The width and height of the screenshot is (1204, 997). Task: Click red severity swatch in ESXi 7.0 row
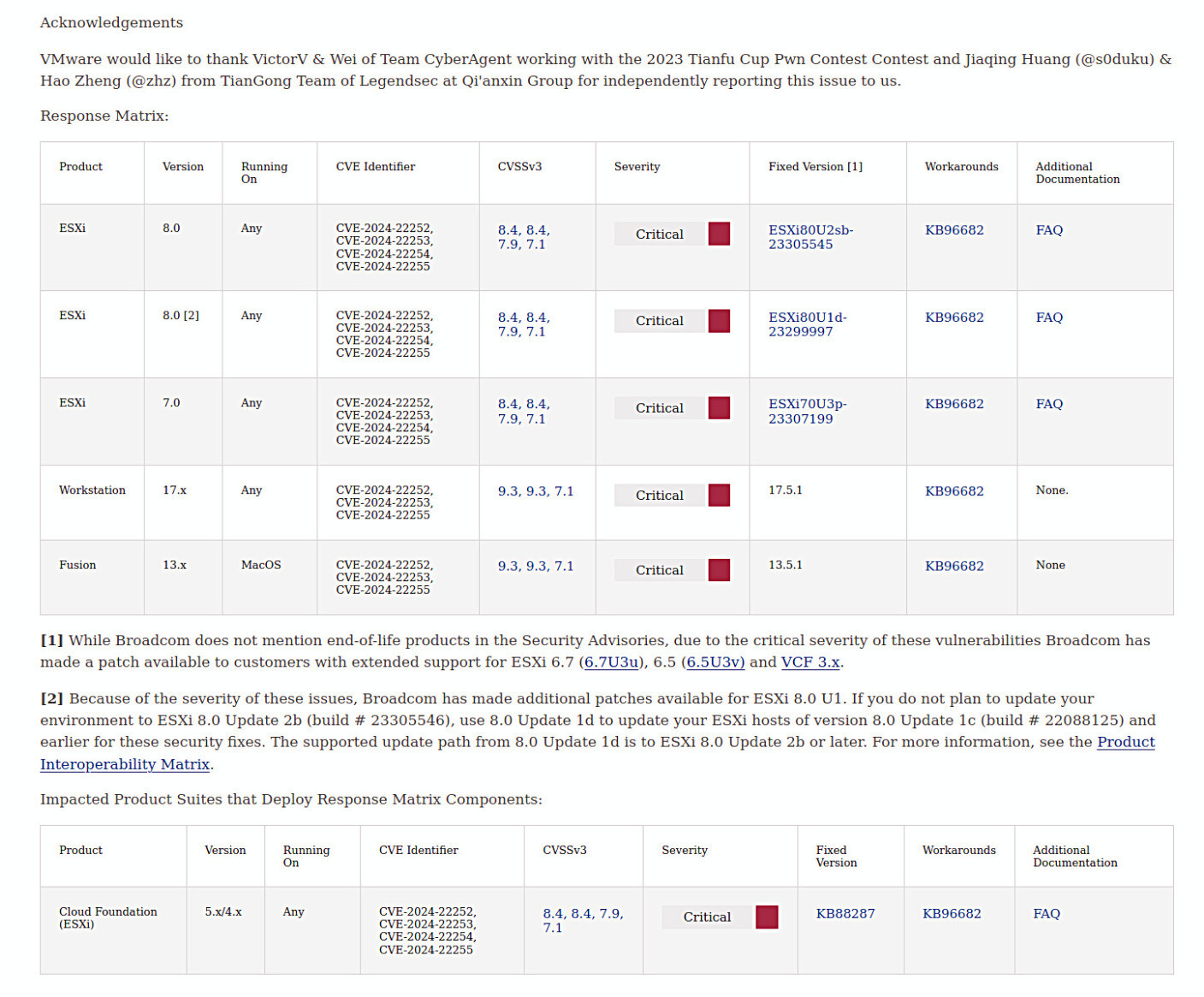pos(720,408)
